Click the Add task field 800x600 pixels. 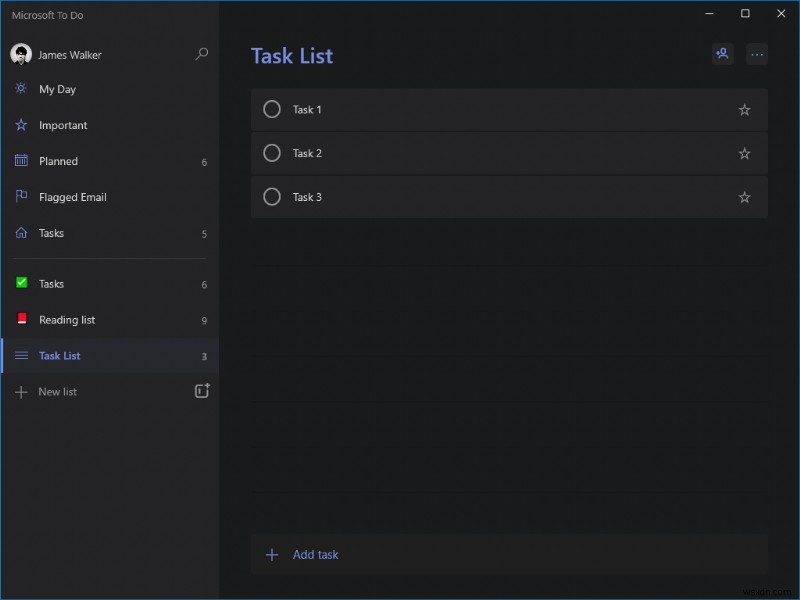pos(316,555)
